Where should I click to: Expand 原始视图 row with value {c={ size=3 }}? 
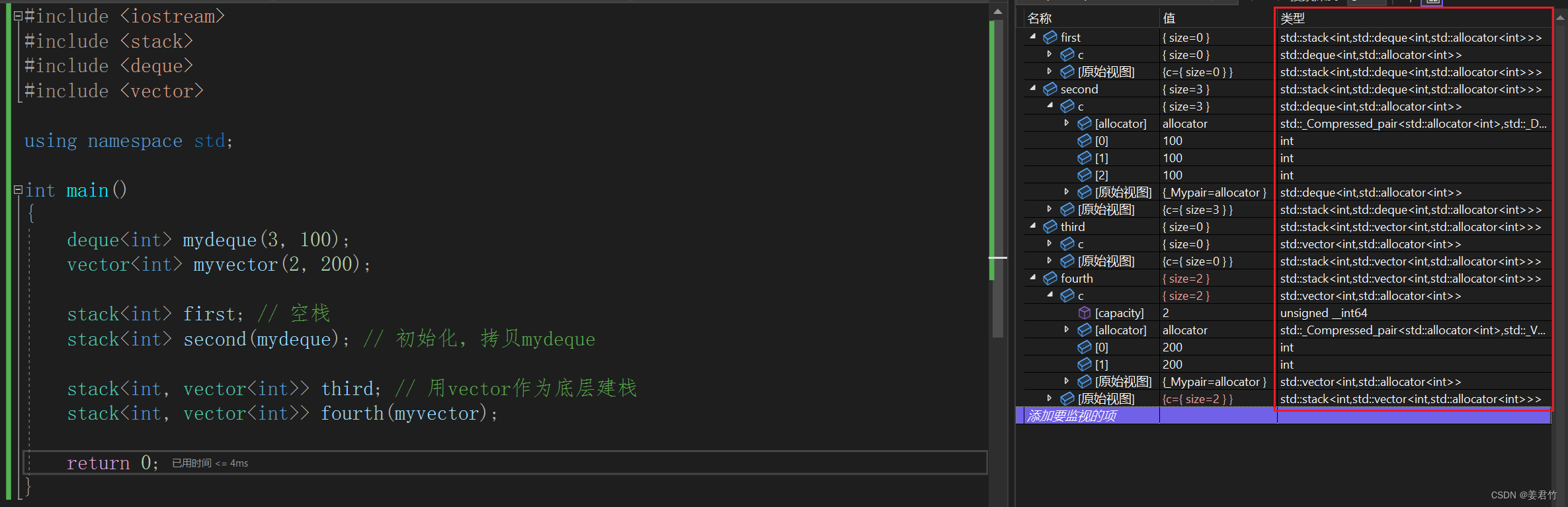(x=1050, y=209)
